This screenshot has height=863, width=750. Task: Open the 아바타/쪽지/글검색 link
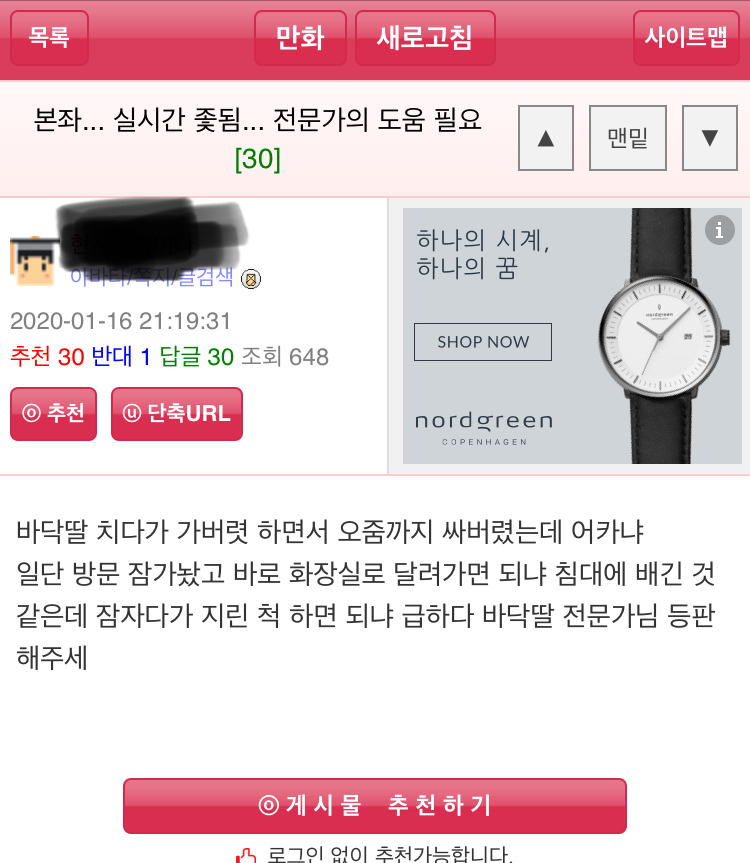click(x=152, y=277)
